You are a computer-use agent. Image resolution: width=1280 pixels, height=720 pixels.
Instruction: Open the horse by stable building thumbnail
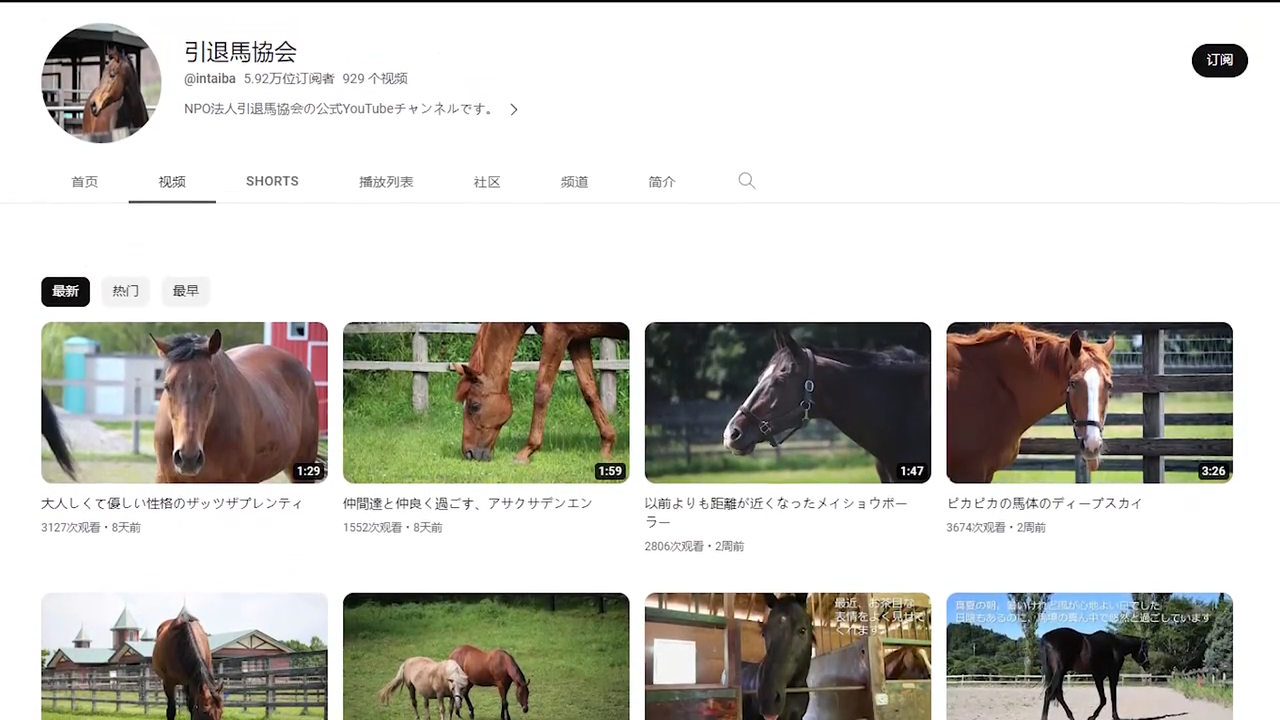point(184,656)
